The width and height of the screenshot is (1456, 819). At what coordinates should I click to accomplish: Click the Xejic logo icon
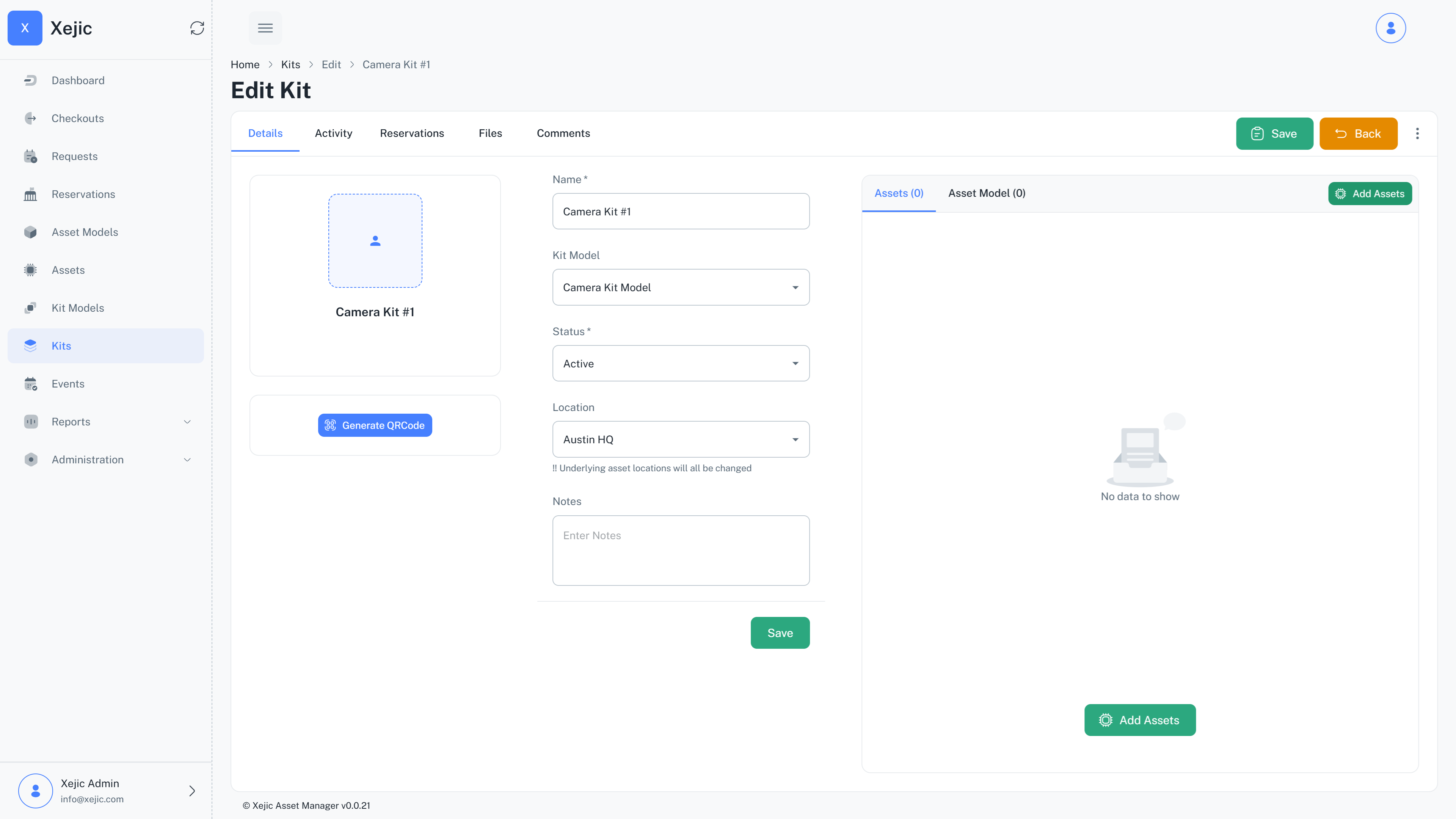pyautogui.click(x=25, y=28)
